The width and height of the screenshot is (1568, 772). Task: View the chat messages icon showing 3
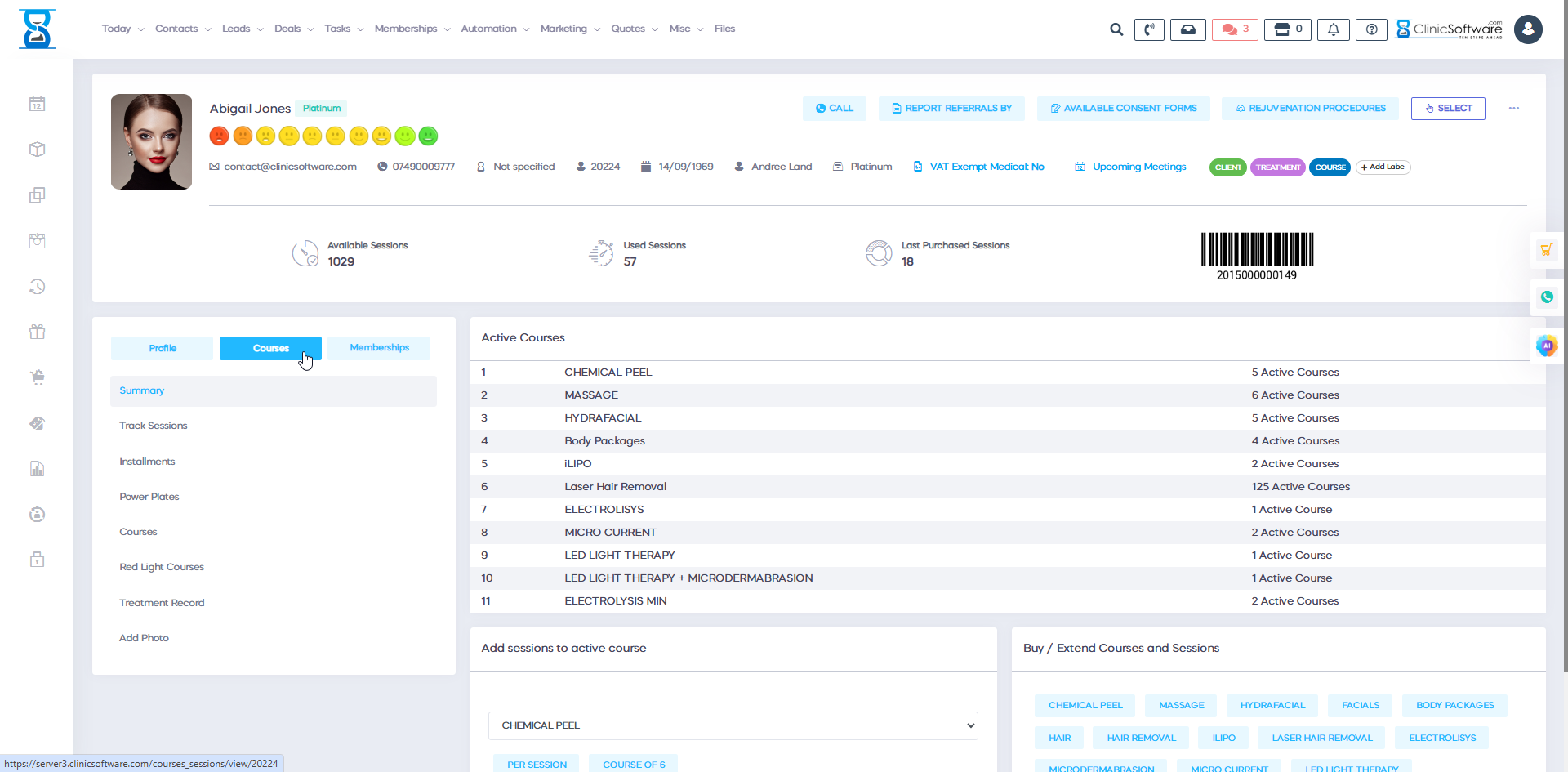click(x=1233, y=29)
